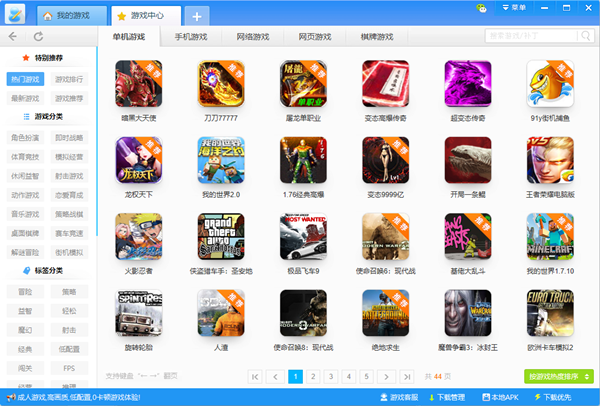The image size is (600, 406).
Task: Open 游戏客服 customer service
Action: 399,398
